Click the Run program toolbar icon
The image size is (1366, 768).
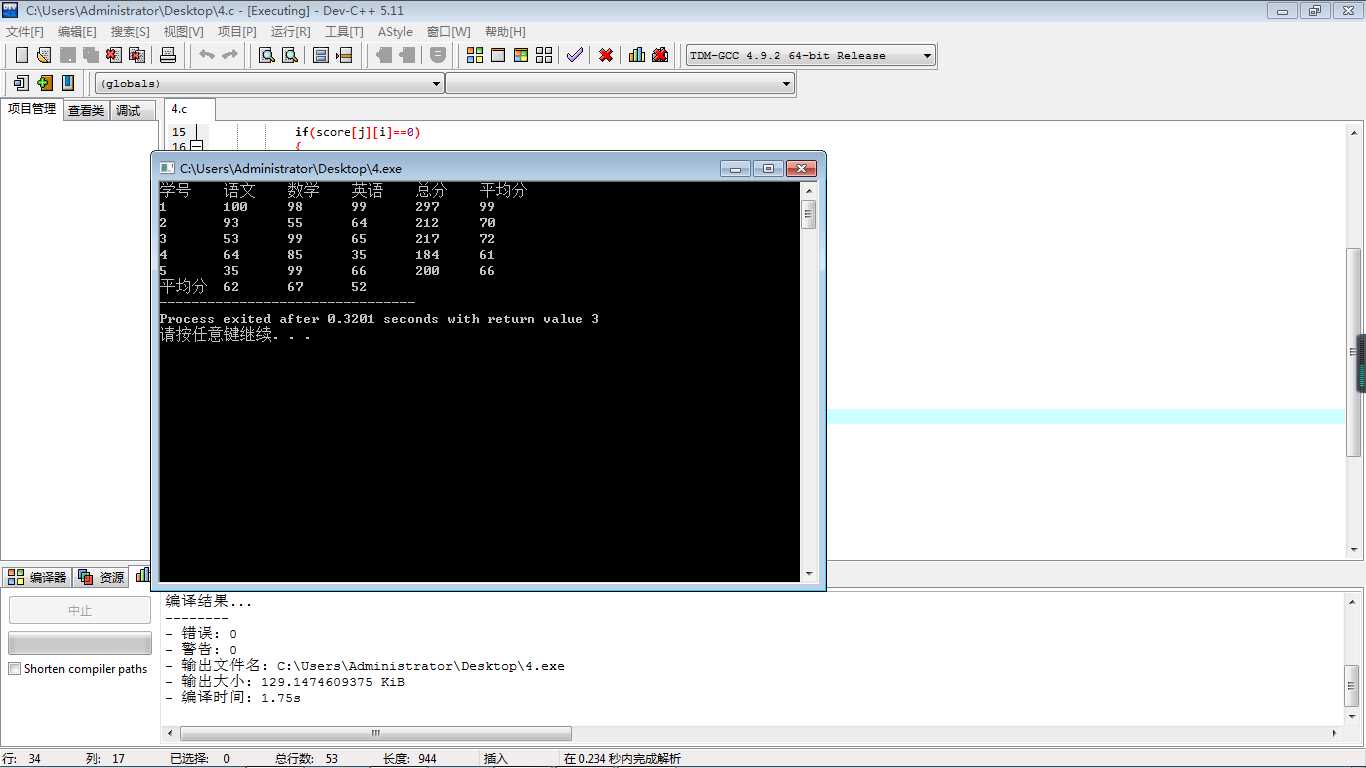[498, 55]
